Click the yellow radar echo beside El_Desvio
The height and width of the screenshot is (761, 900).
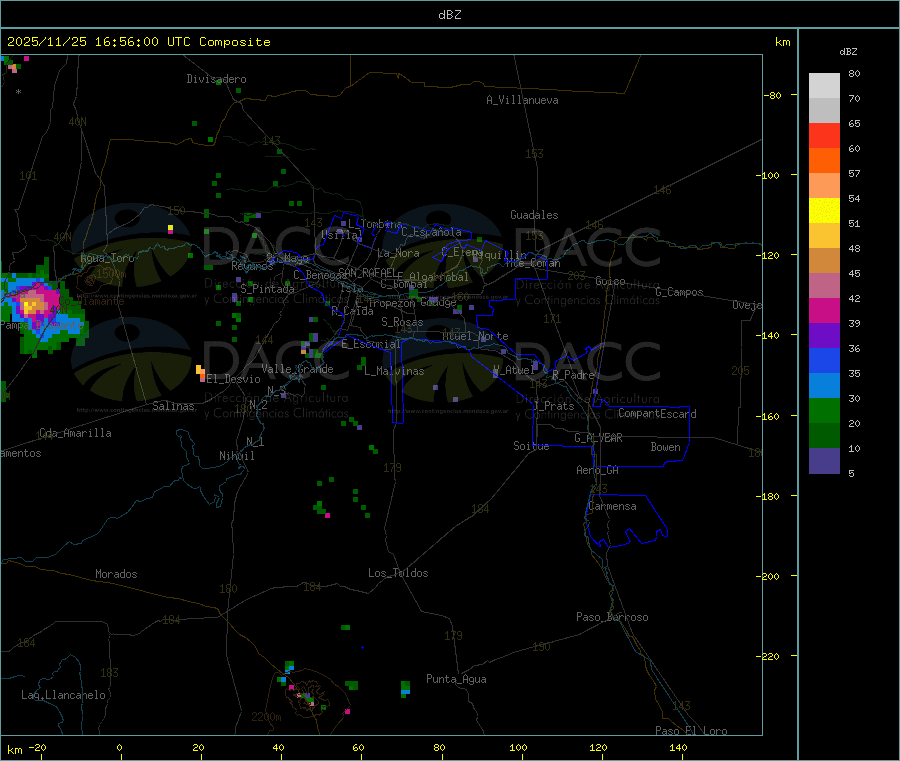pos(200,372)
